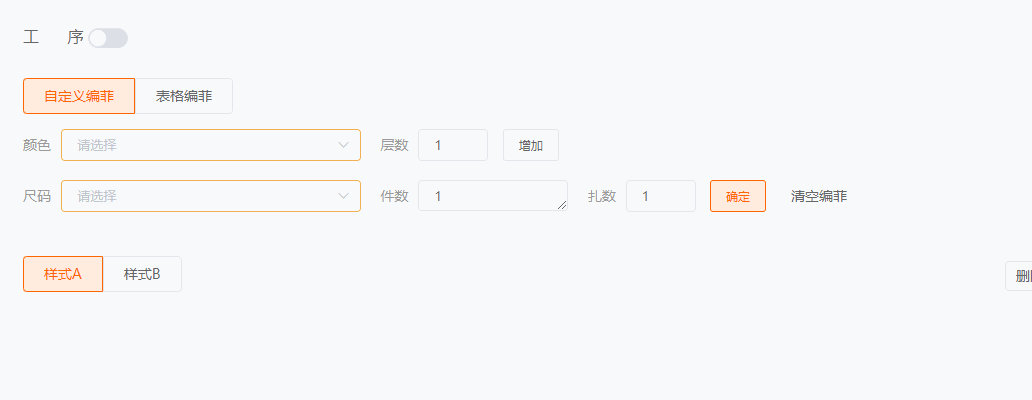
Task: Click the 件数 textarea resize handle
Action: [x=562, y=205]
